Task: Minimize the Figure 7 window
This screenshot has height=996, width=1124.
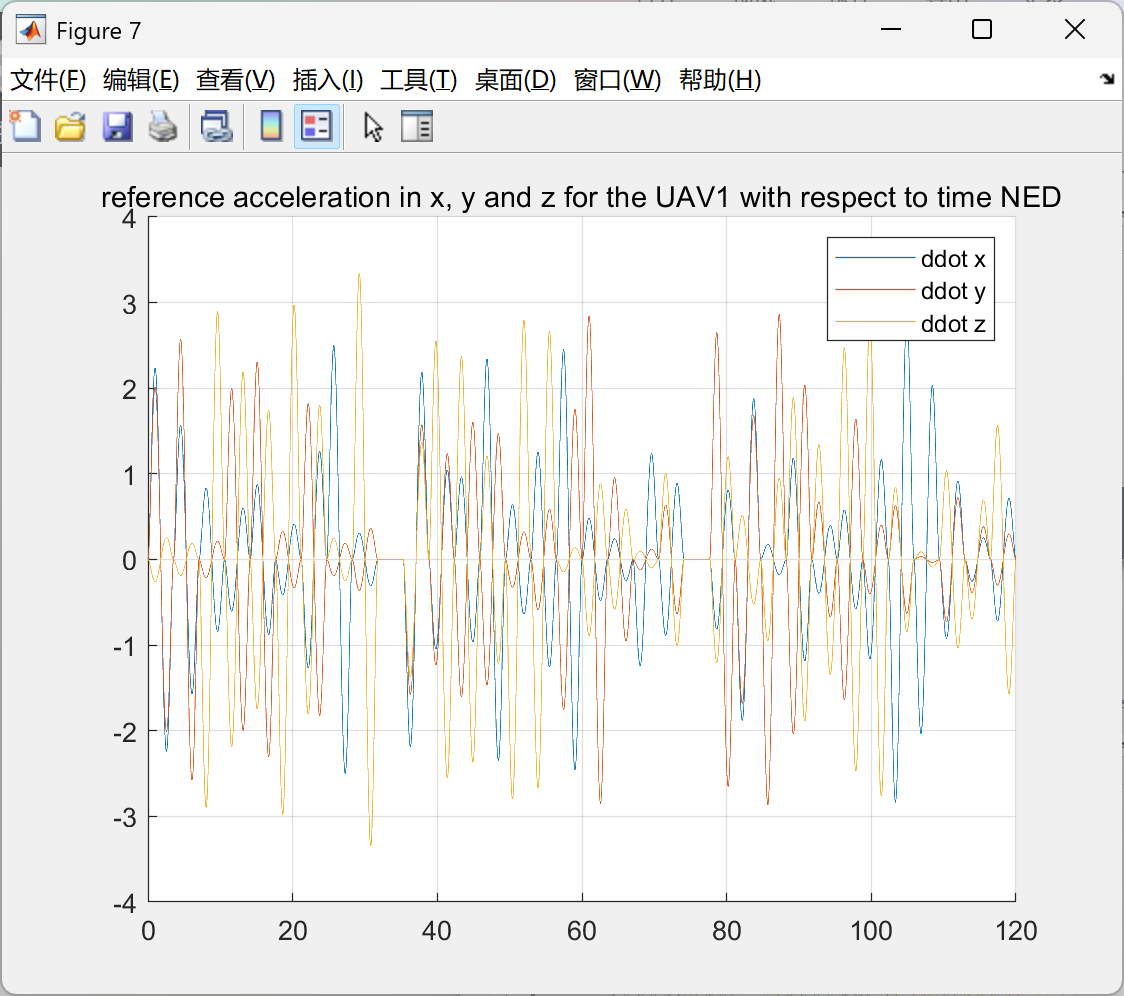Action: pyautogui.click(x=891, y=29)
